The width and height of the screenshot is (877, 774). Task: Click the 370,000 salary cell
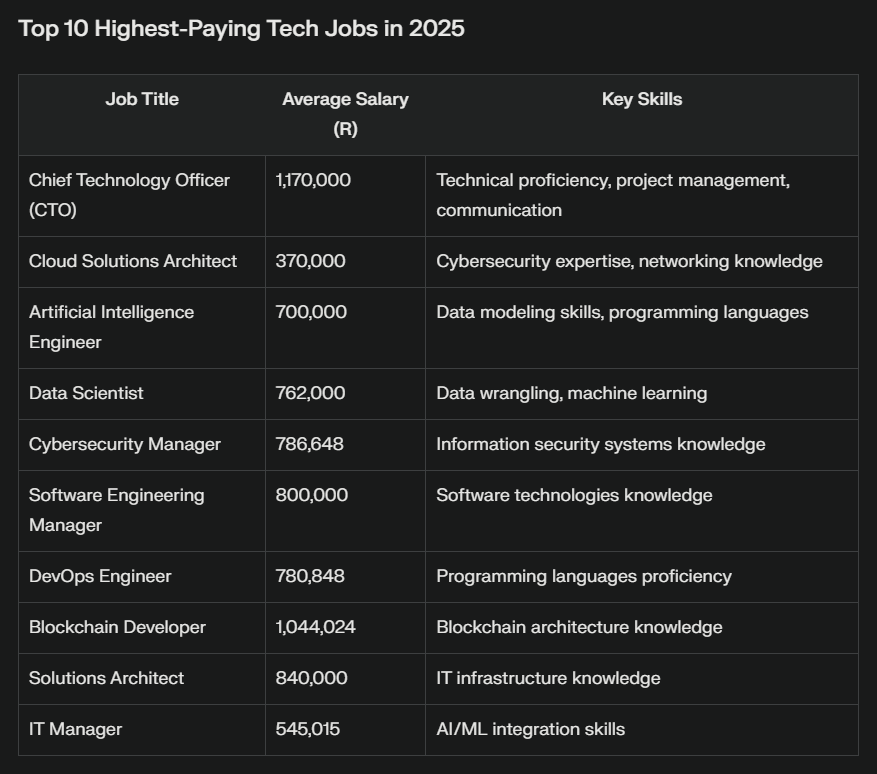(x=310, y=261)
